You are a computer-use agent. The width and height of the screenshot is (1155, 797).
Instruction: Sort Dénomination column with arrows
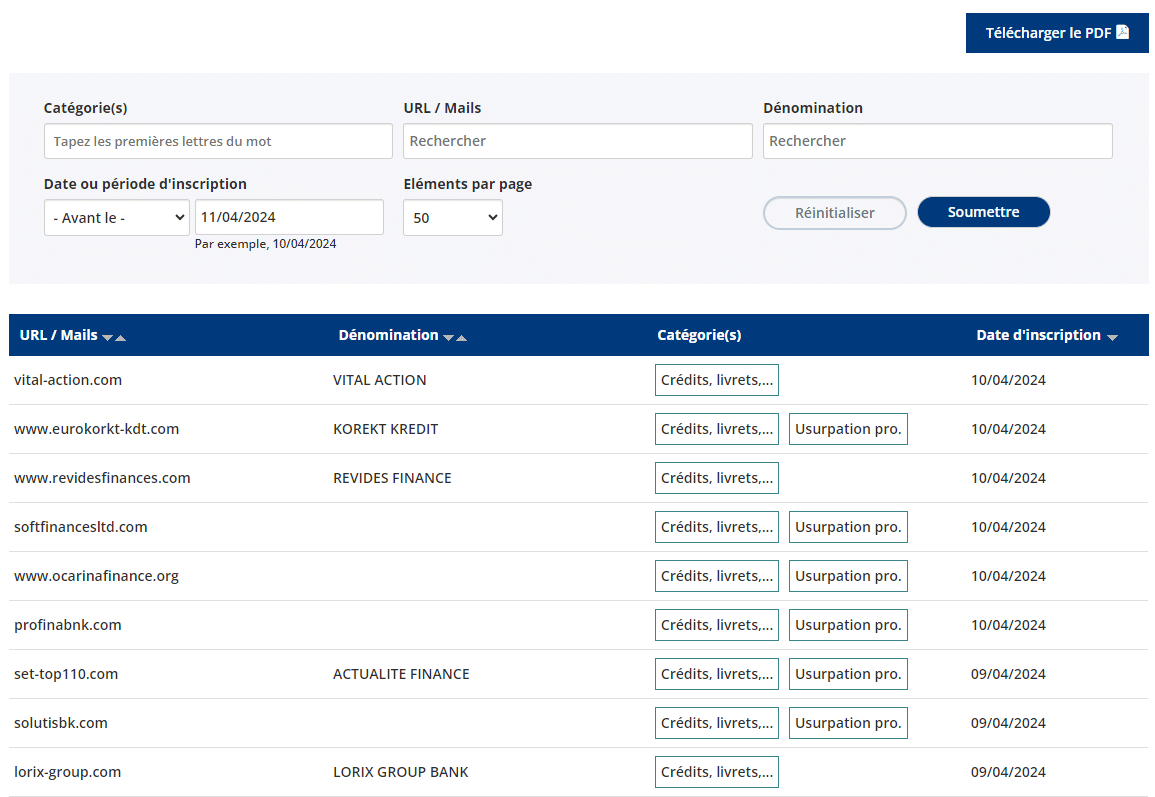point(454,337)
